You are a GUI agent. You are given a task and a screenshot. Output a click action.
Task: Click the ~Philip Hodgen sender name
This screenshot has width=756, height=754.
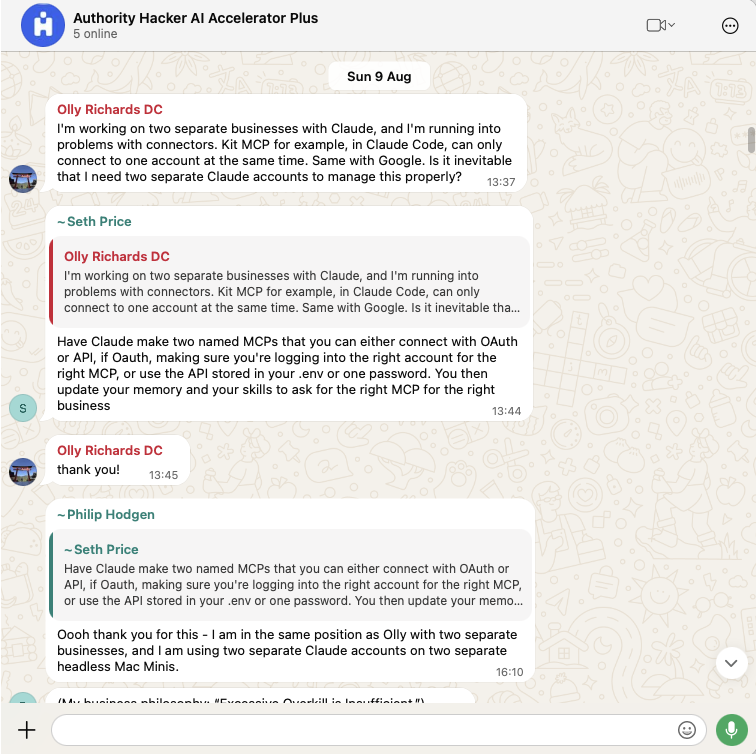coord(106,514)
